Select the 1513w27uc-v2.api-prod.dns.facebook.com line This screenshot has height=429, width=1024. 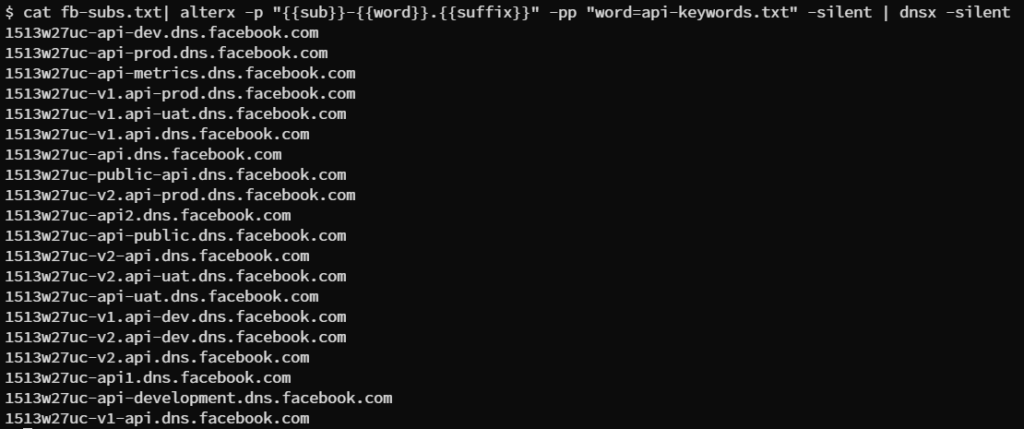180,195
